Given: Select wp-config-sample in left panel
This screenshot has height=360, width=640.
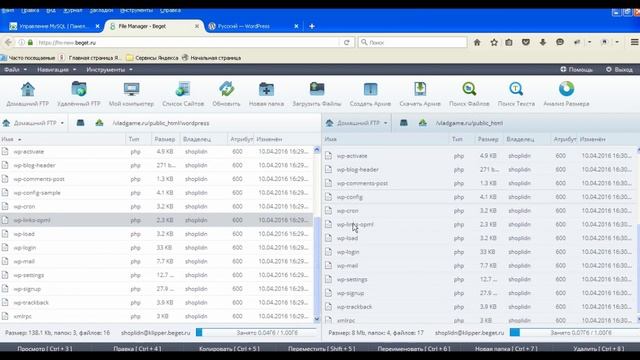Looking at the screenshot, I should click(157, 193).
